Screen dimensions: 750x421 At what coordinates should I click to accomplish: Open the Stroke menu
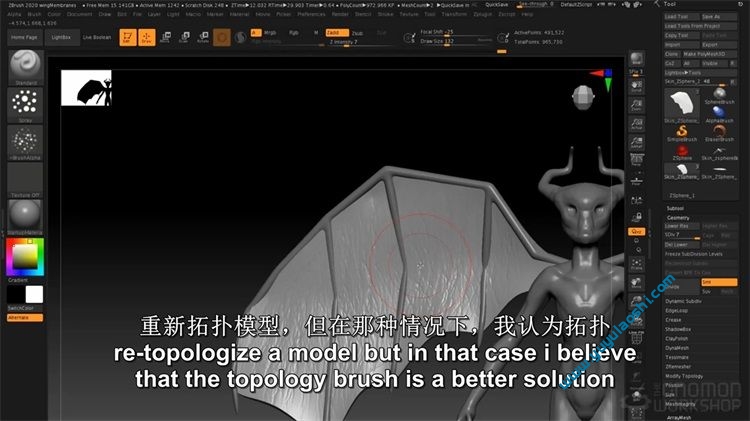[x=386, y=14]
